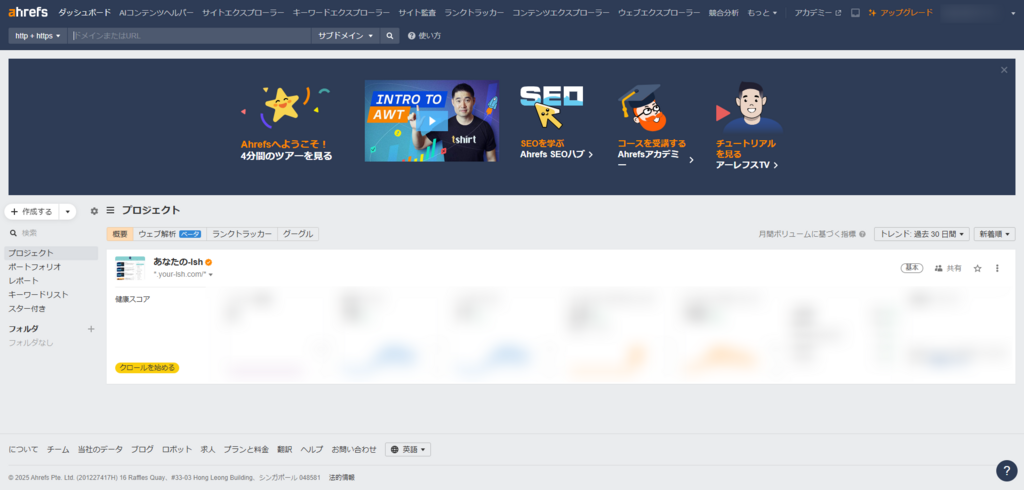Click the SEO cursor graphic icon

(x=551, y=106)
